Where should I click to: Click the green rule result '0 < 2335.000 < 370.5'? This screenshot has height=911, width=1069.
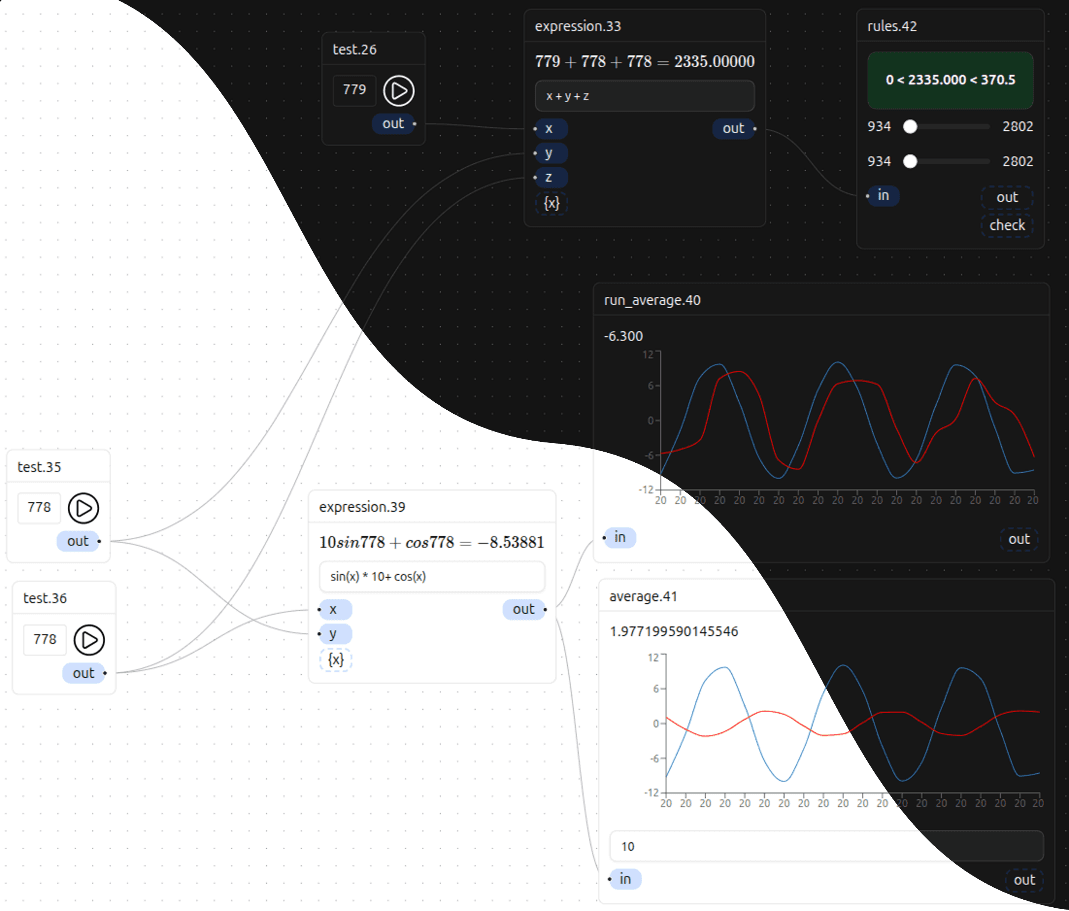coord(950,79)
